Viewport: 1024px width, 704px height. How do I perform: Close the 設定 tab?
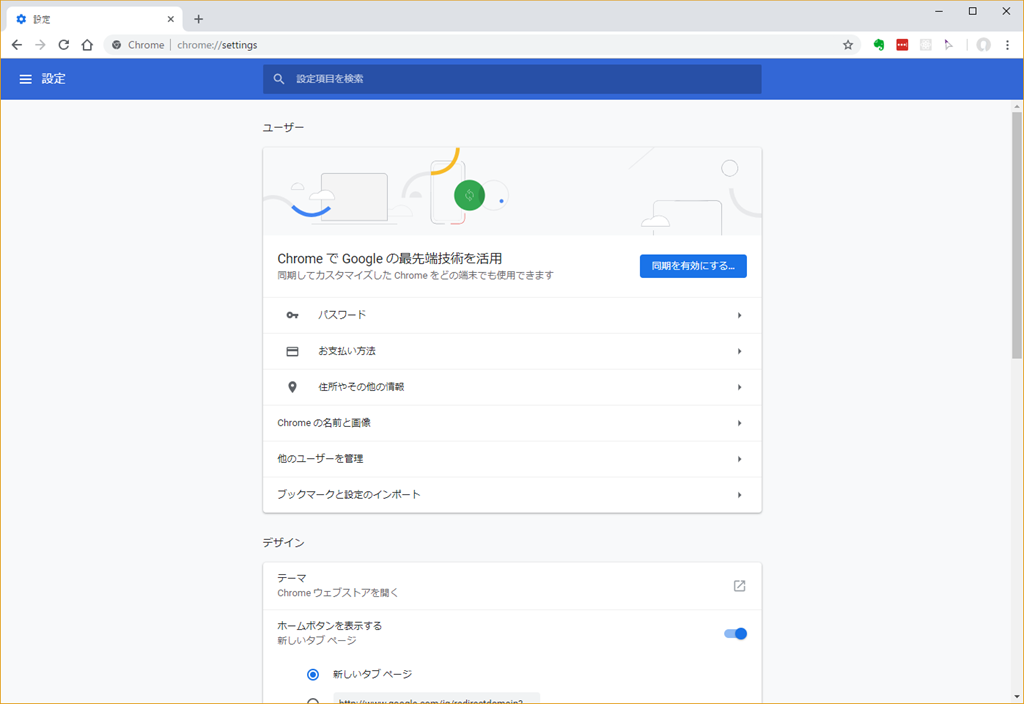170,19
